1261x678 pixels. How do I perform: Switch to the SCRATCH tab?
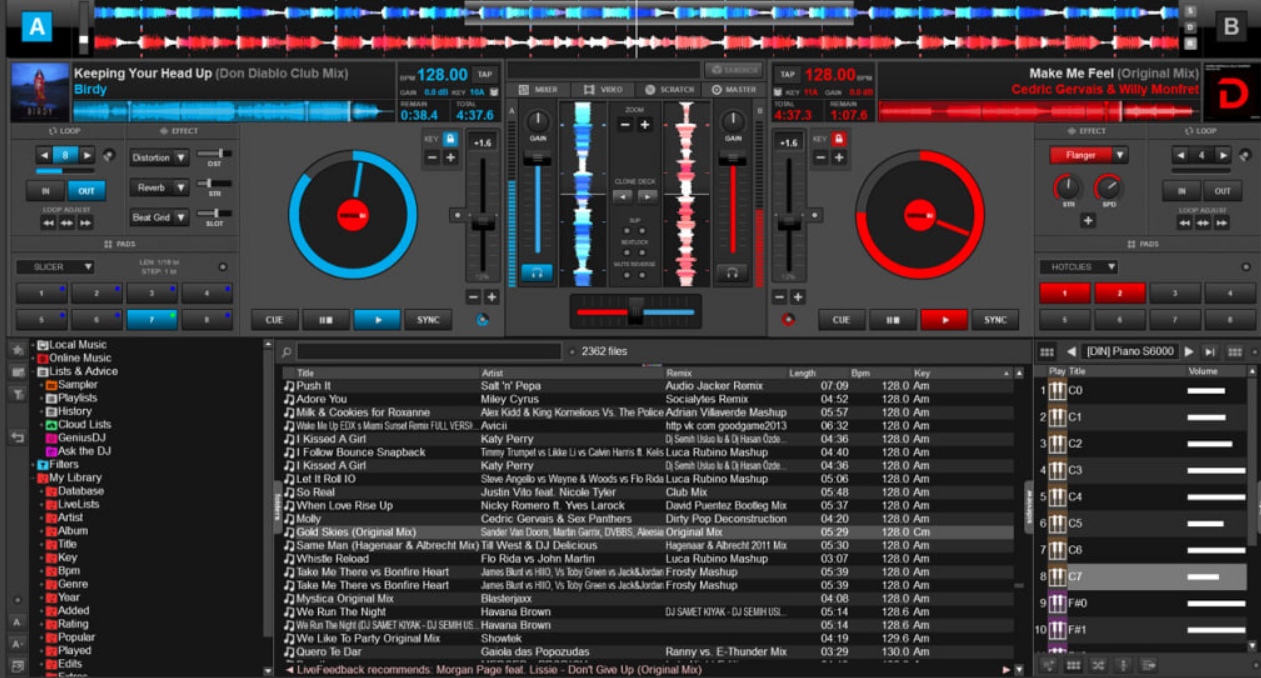click(668, 90)
